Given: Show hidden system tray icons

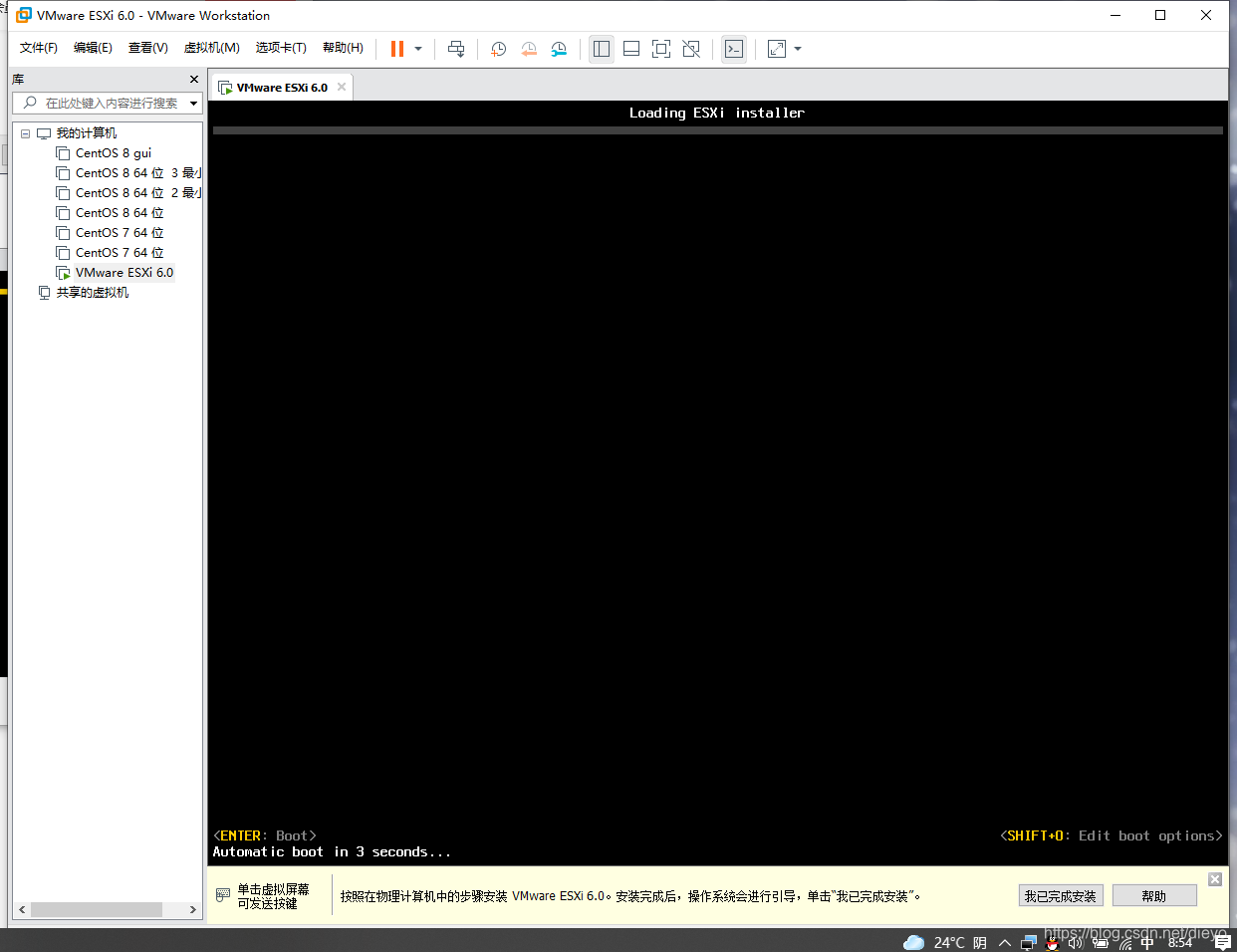Looking at the screenshot, I should click(1005, 942).
